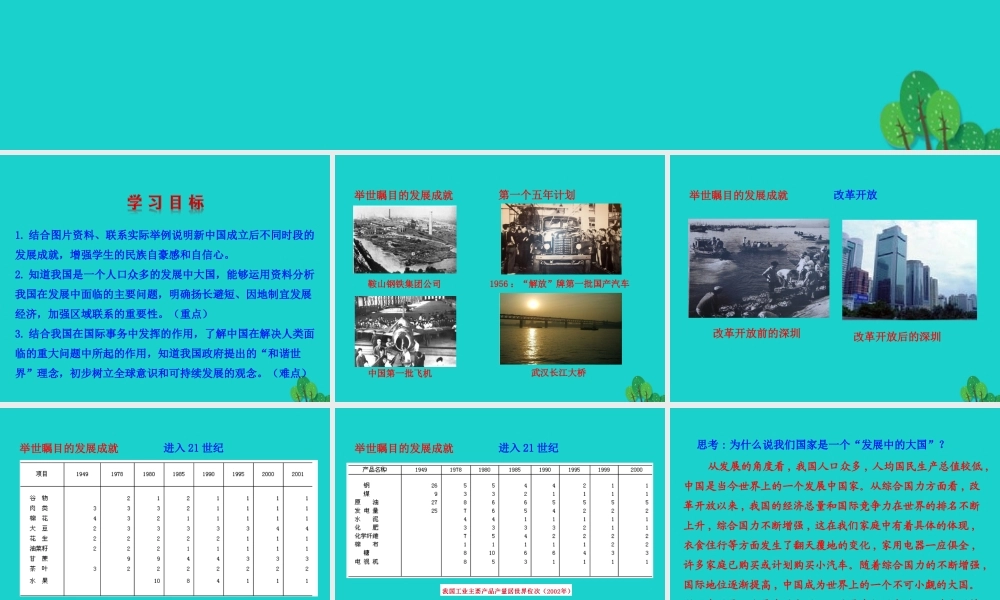The image size is (1000, 600).
Task: Open the 改革开放 slide thumbnail
Action: coord(835,278)
